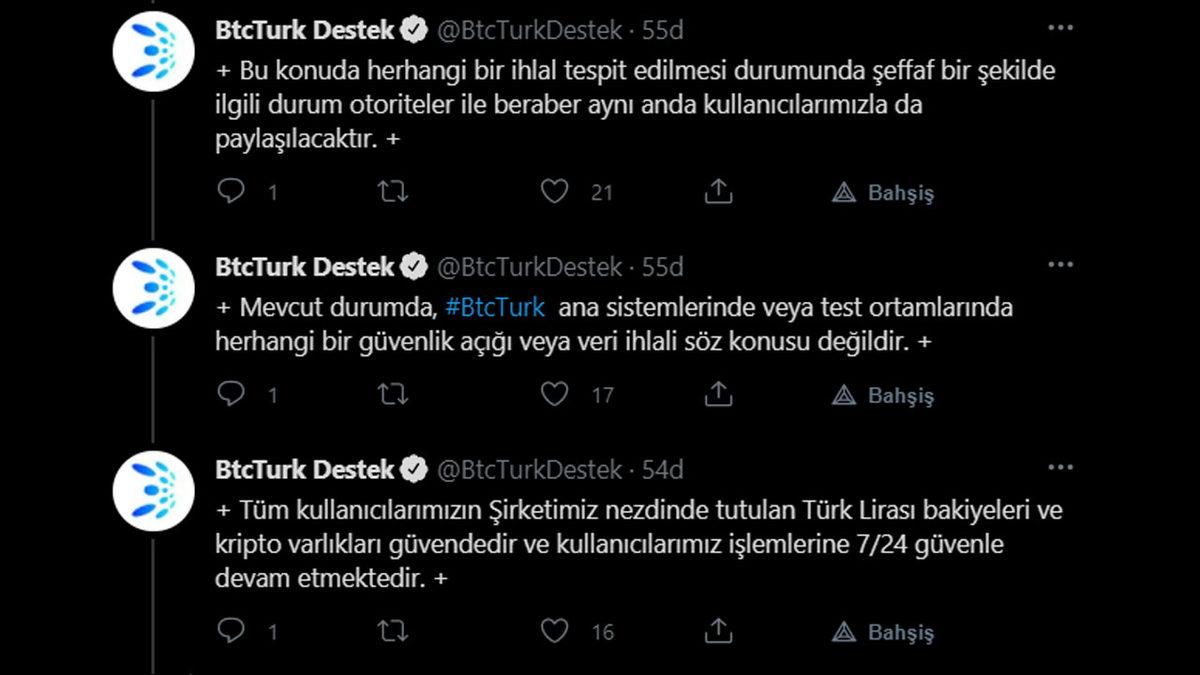Open the reply icon on the first tweet
The width and height of the screenshot is (1200, 675).
(x=232, y=191)
